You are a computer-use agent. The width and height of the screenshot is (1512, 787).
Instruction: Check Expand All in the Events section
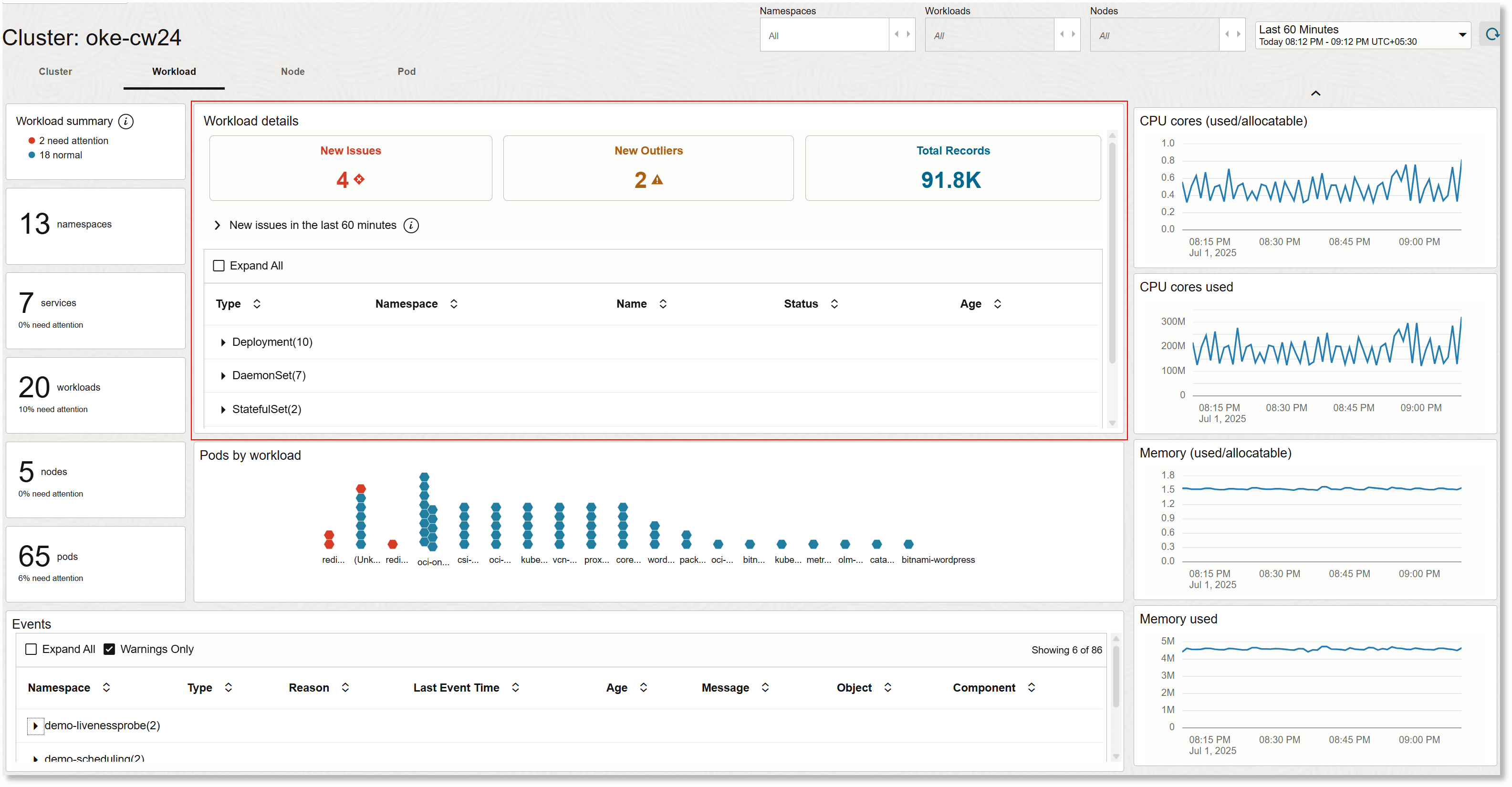coord(31,649)
